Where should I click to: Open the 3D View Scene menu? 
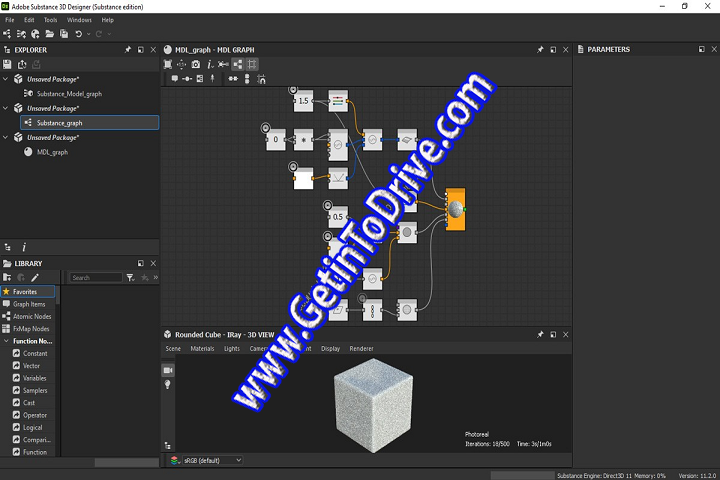(173, 349)
